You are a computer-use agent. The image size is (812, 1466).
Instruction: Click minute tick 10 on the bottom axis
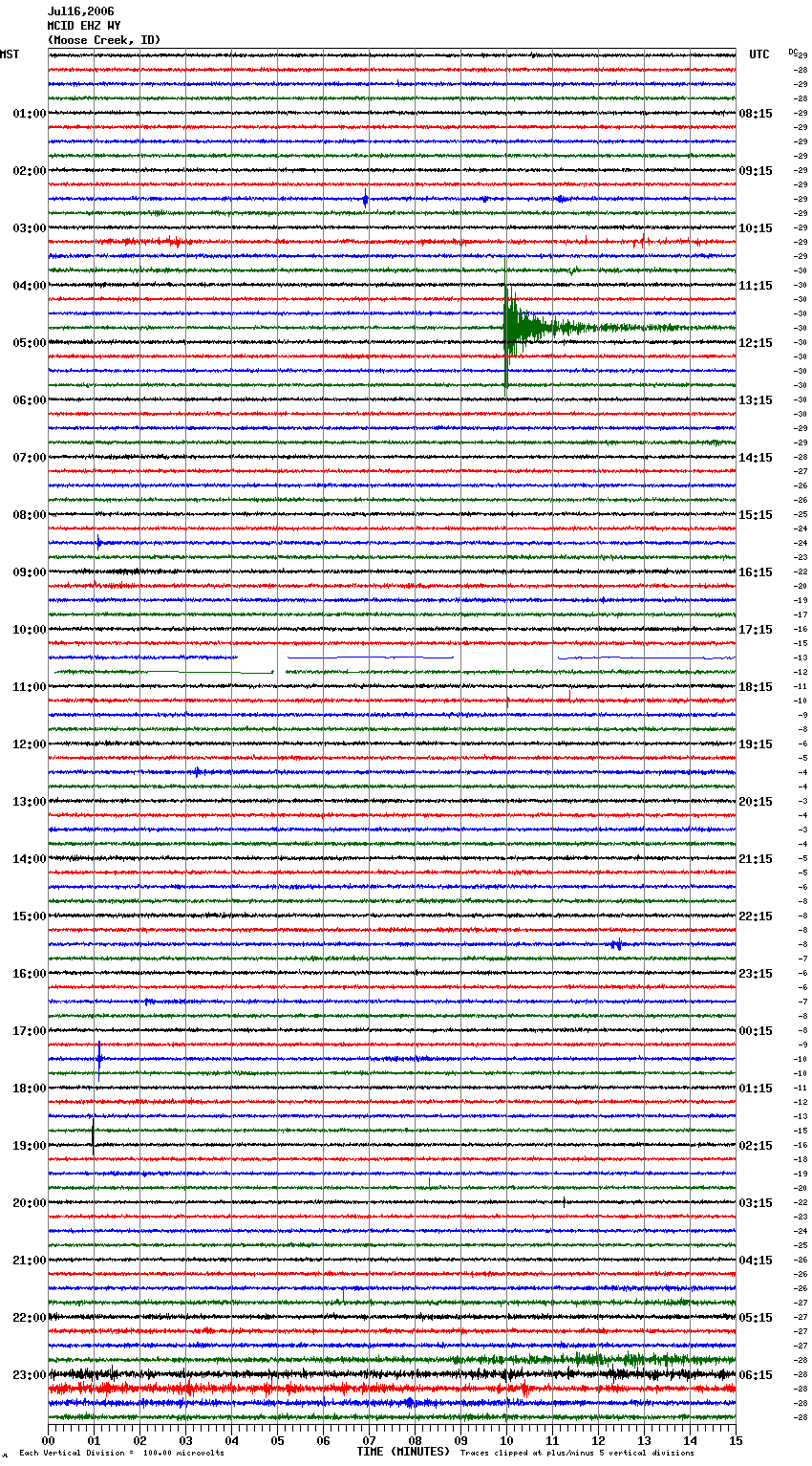tap(507, 1440)
